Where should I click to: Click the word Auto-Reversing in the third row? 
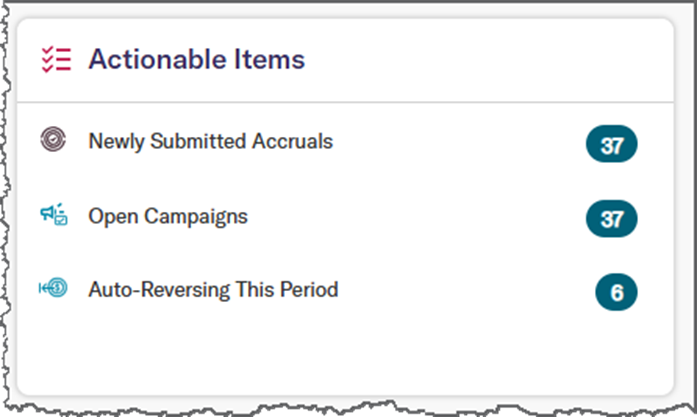(159, 290)
